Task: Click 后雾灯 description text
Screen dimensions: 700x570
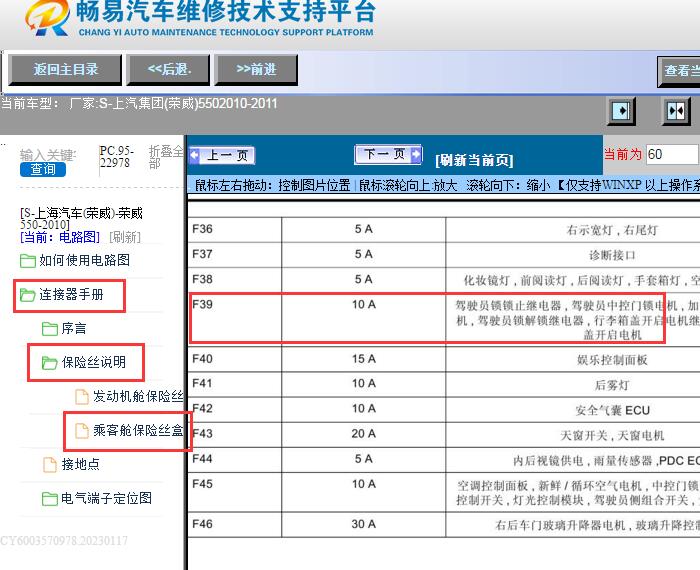Action: 612,385
